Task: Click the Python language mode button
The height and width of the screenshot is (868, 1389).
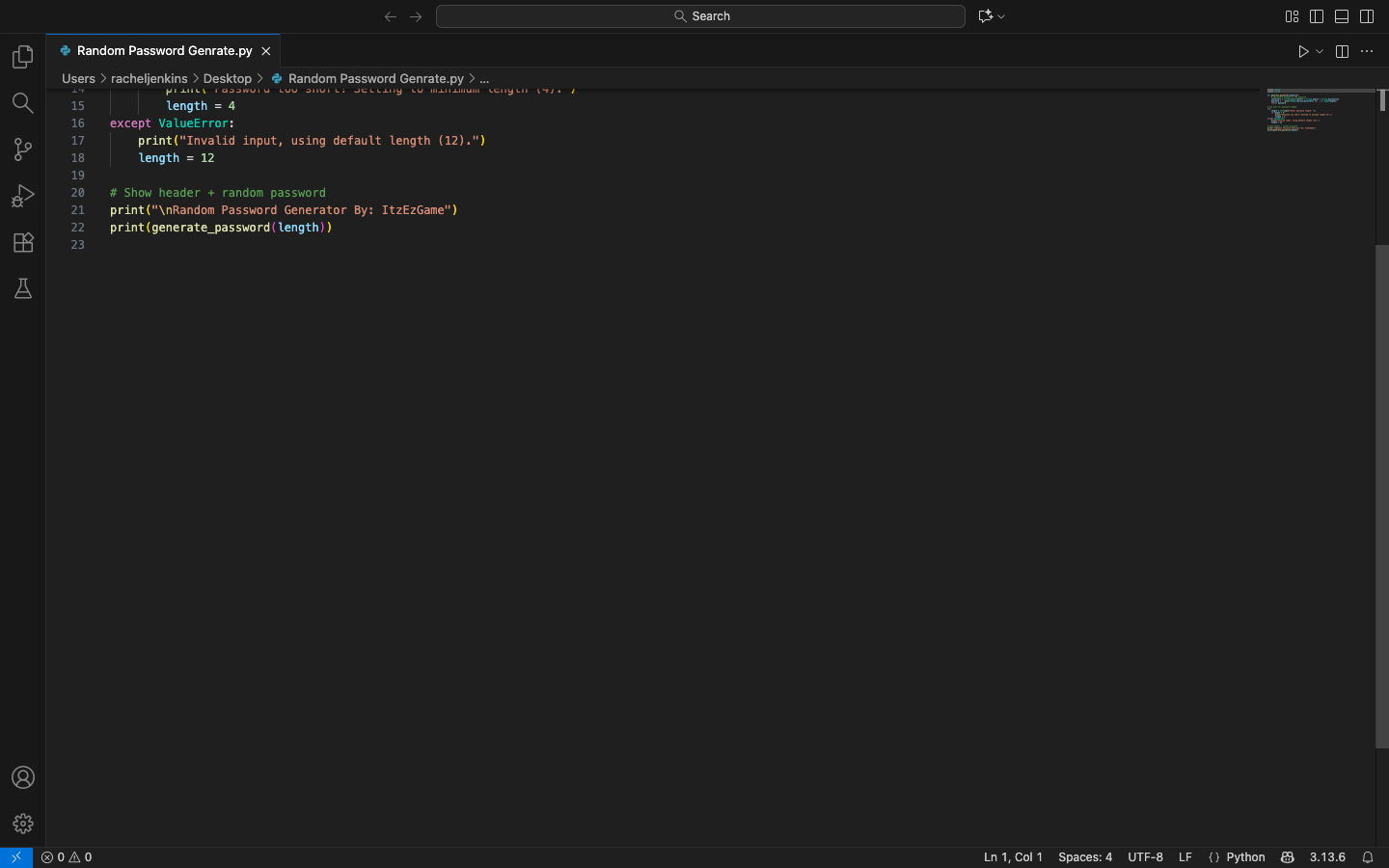Action: click(x=1245, y=857)
